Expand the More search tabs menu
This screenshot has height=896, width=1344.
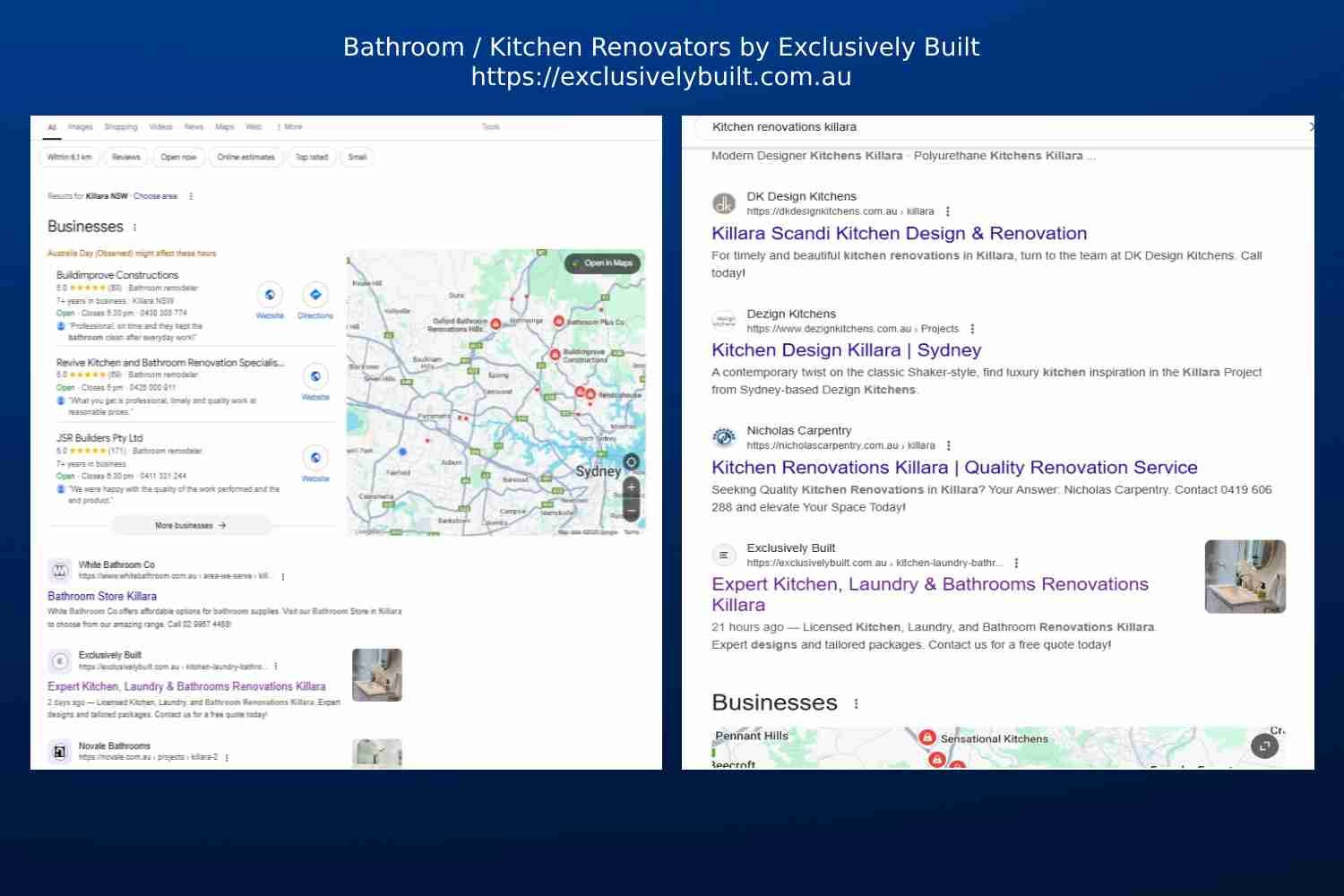[290, 127]
